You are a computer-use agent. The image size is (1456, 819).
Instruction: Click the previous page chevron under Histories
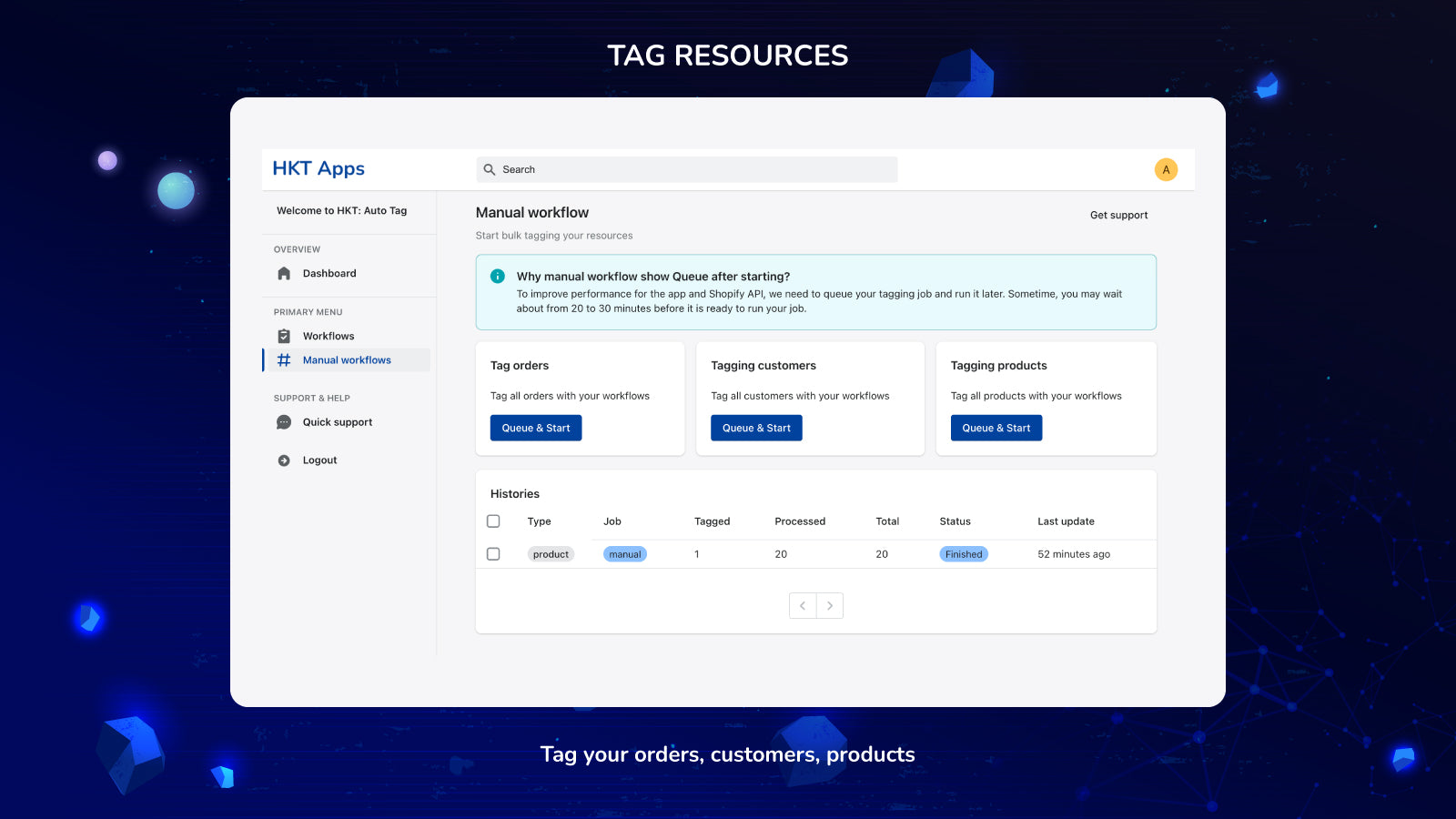pyautogui.click(x=803, y=605)
